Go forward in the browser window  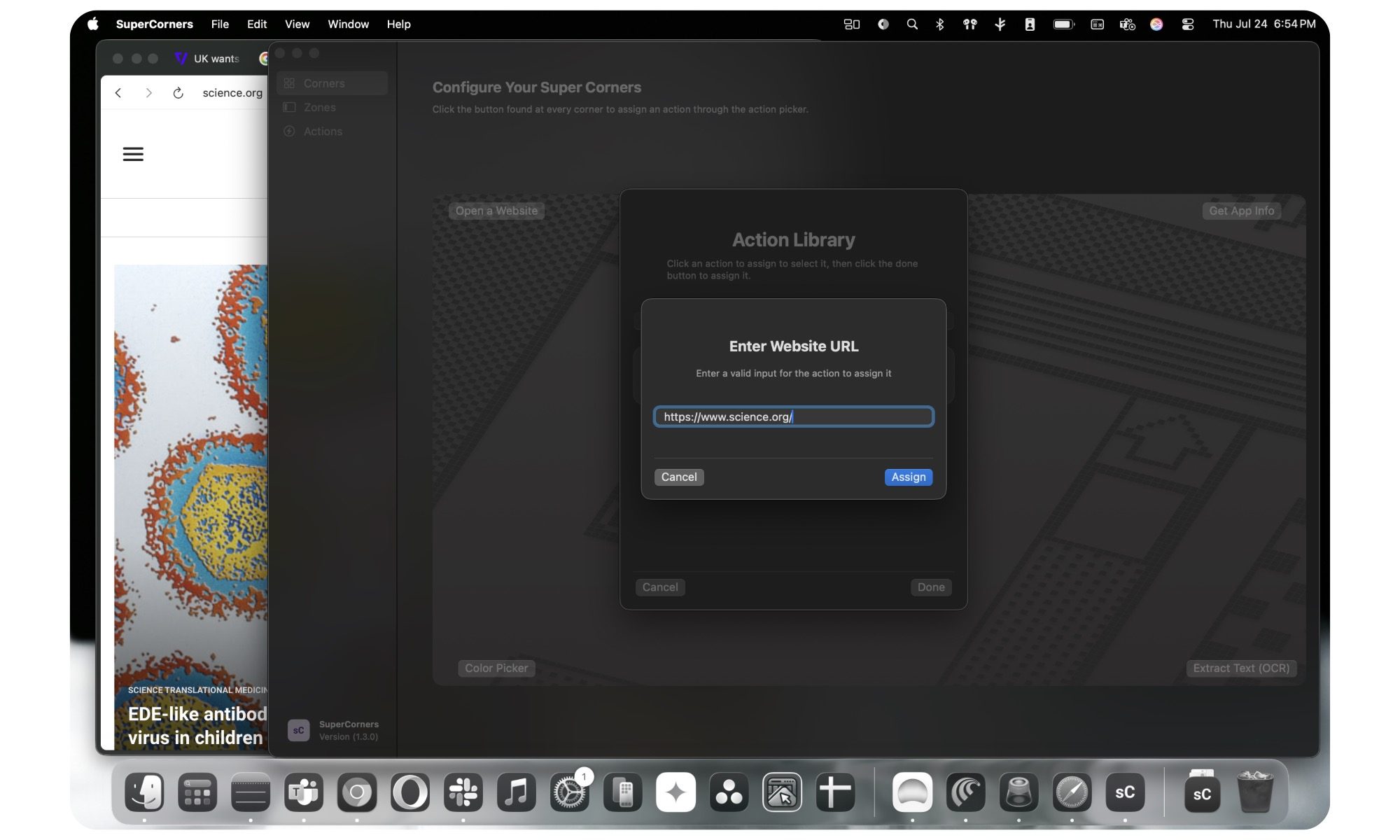148,93
